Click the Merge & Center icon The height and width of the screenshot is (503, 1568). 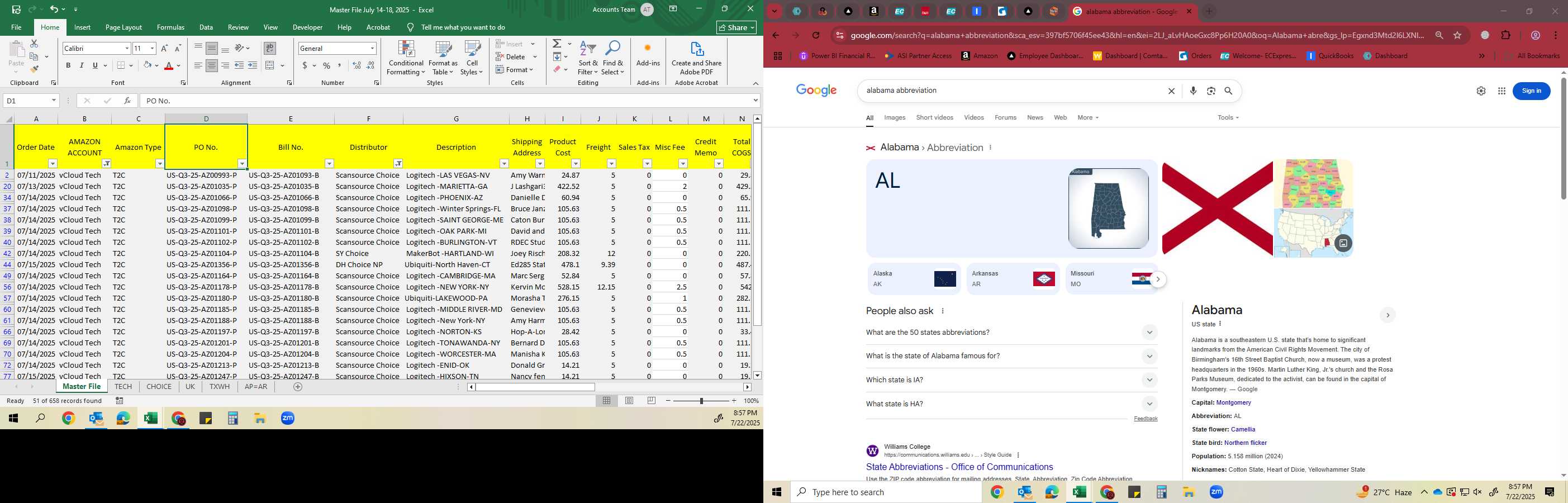point(270,65)
